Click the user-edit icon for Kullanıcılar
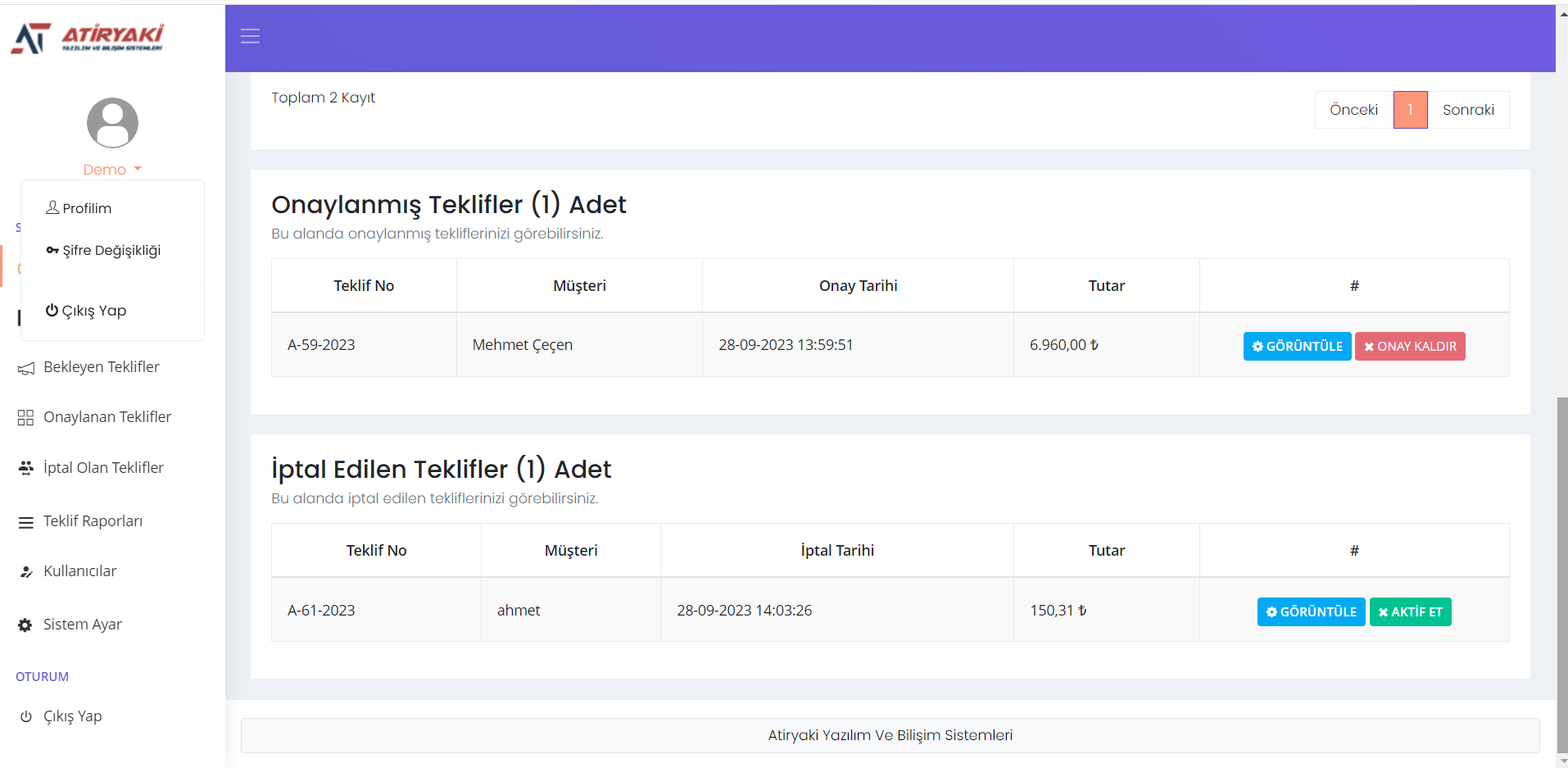 pyautogui.click(x=26, y=572)
